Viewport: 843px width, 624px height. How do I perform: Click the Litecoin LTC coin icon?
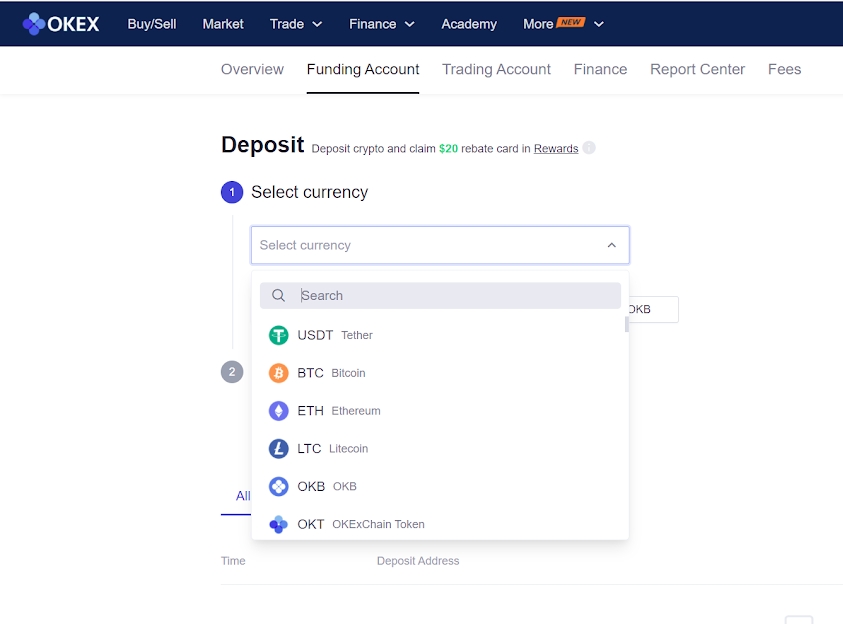[278, 448]
